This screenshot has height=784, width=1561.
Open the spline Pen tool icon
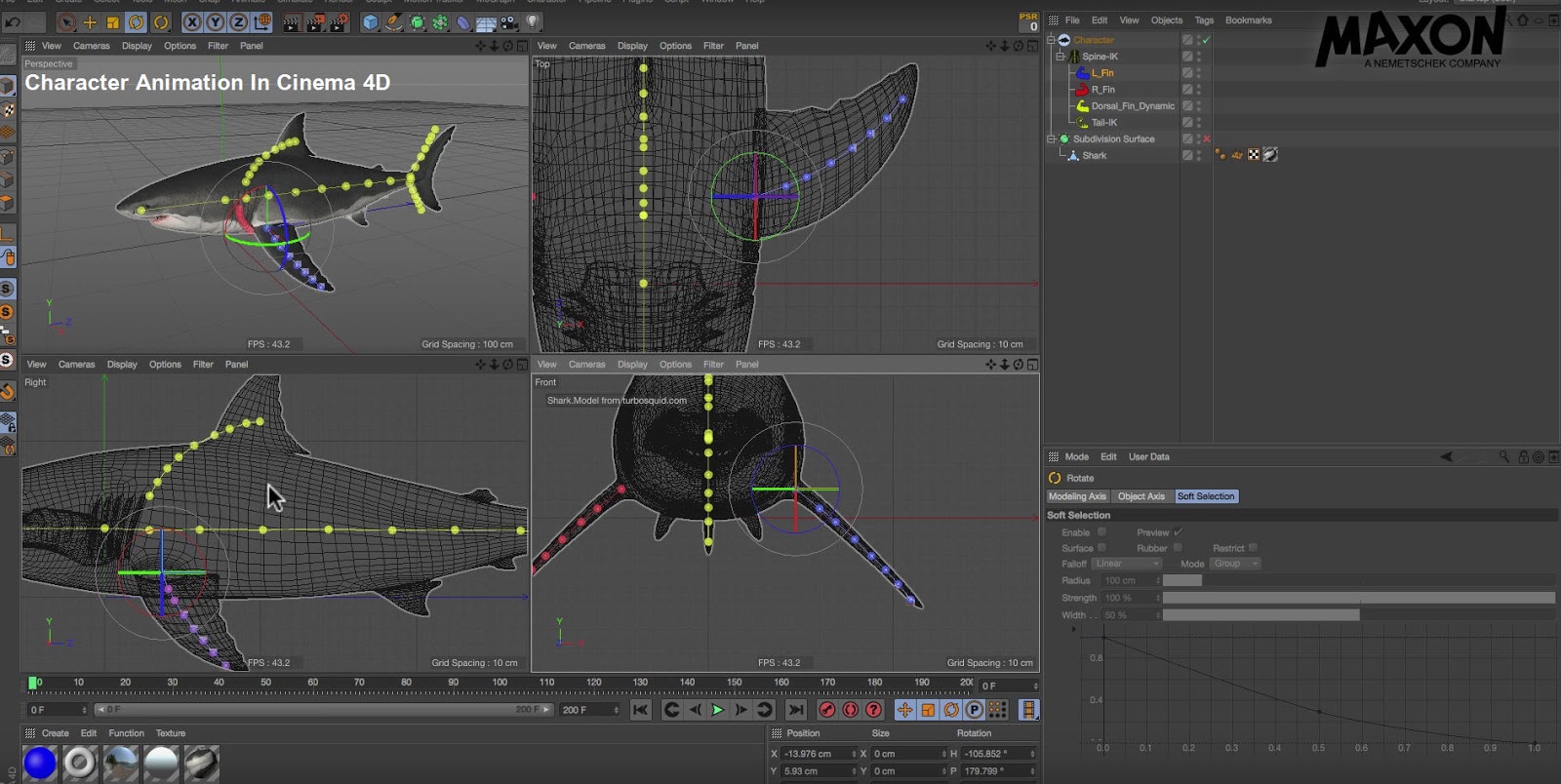click(394, 21)
